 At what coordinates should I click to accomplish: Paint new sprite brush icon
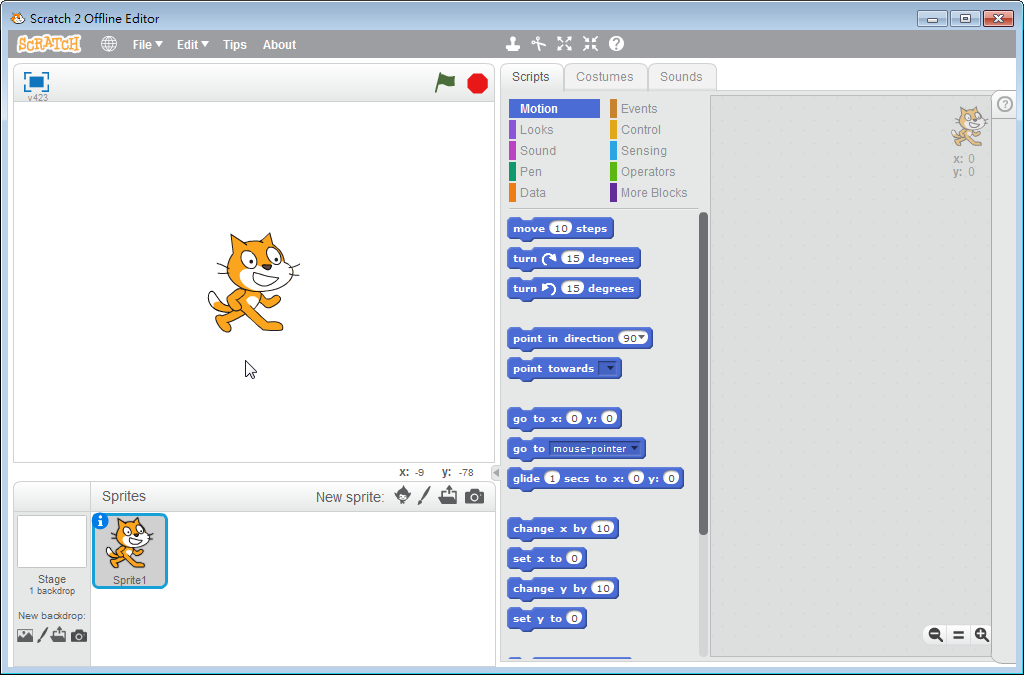pos(424,496)
